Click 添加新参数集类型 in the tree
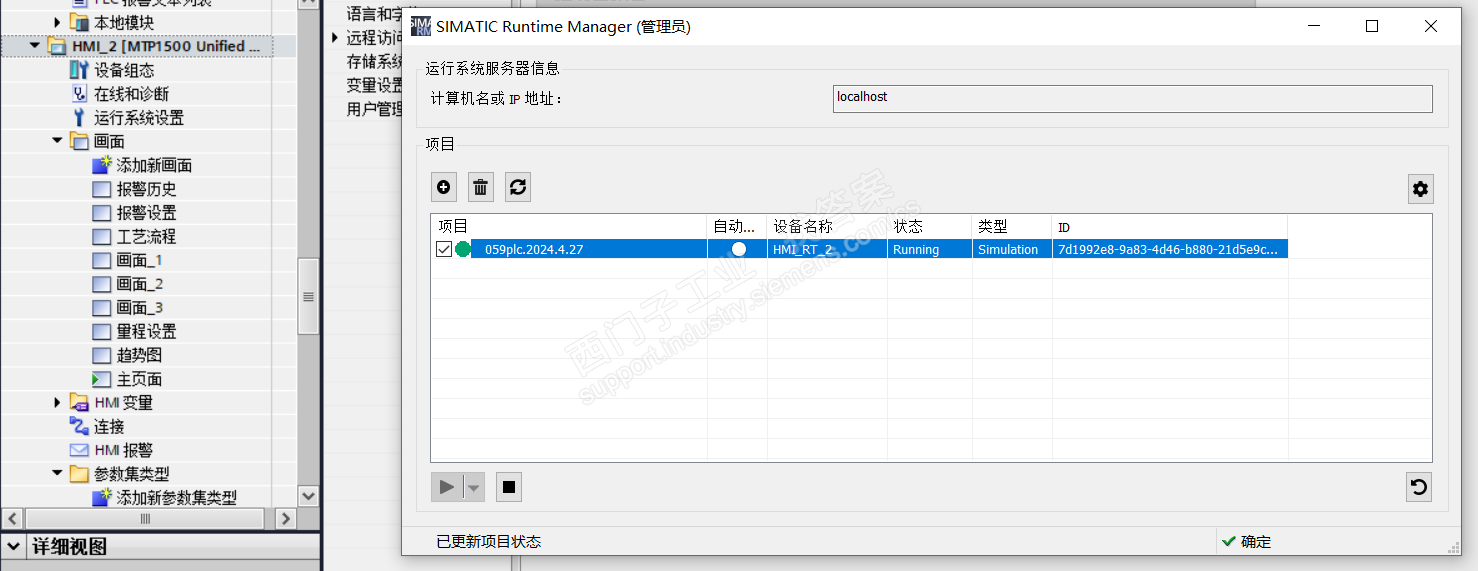 tap(177, 497)
